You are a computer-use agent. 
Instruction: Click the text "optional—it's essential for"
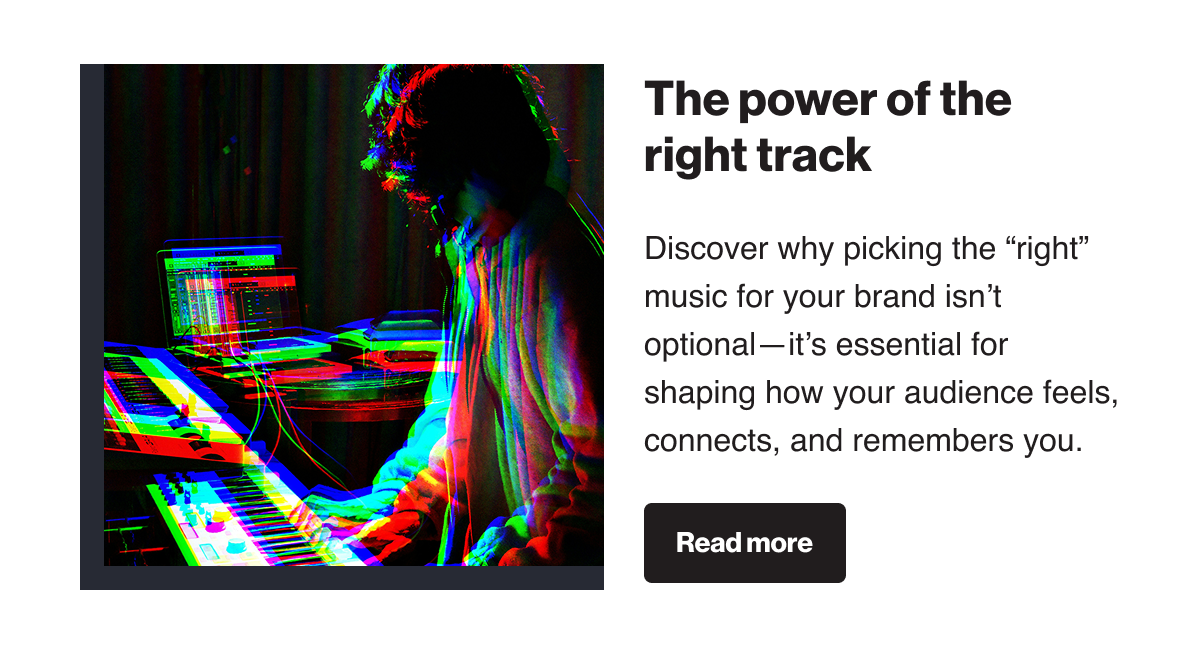coord(827,345)
